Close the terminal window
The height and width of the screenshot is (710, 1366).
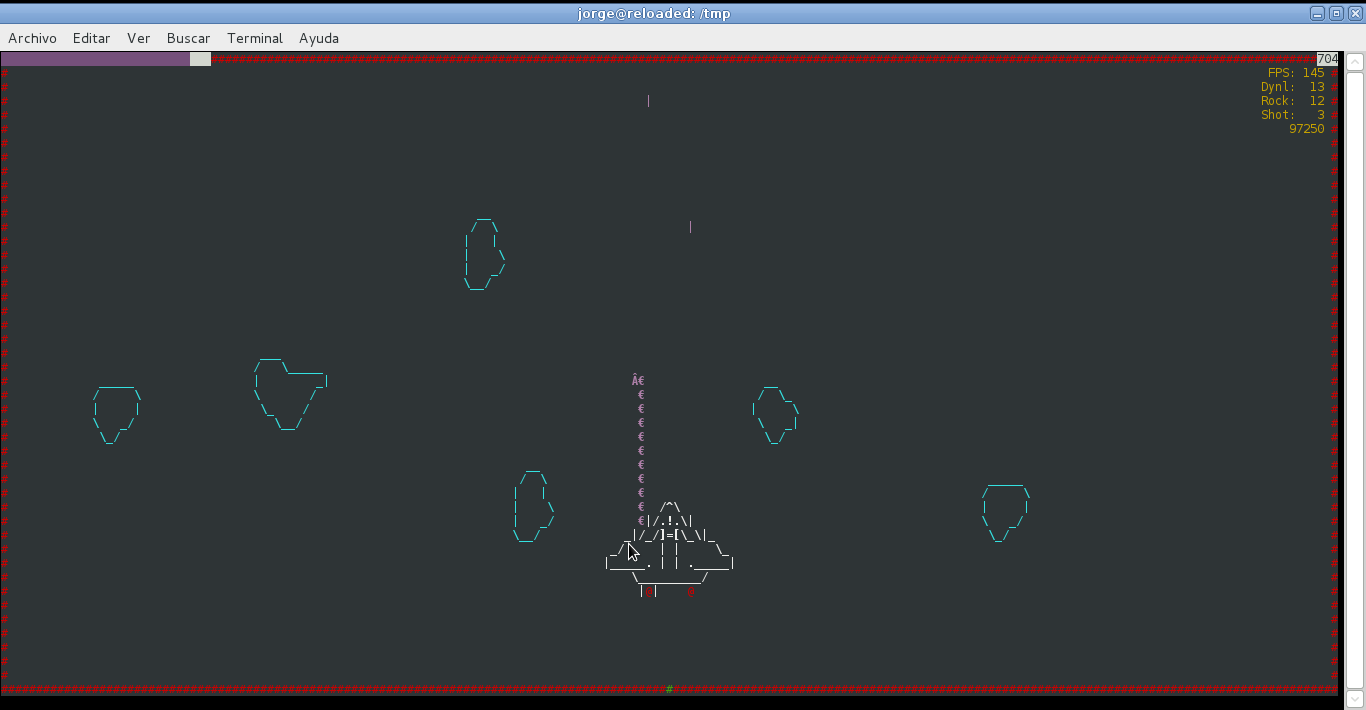click(x=1354, y=13)
